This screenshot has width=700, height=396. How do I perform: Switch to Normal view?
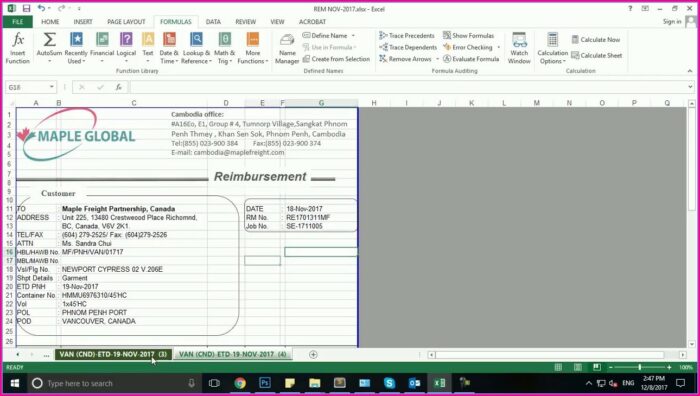(558, 367)
